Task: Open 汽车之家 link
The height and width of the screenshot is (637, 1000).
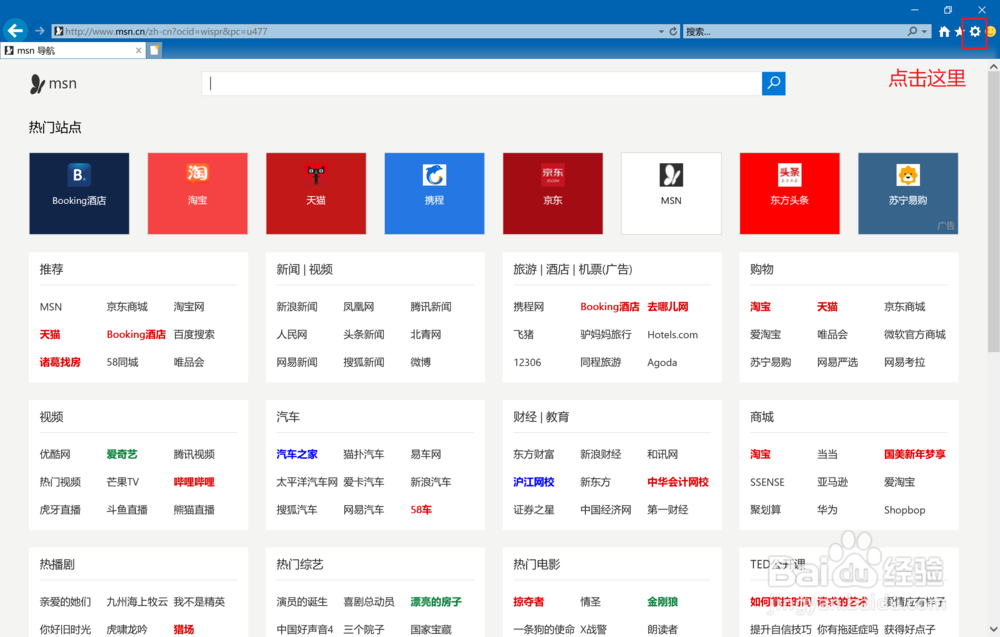Action: coord(297,454)
